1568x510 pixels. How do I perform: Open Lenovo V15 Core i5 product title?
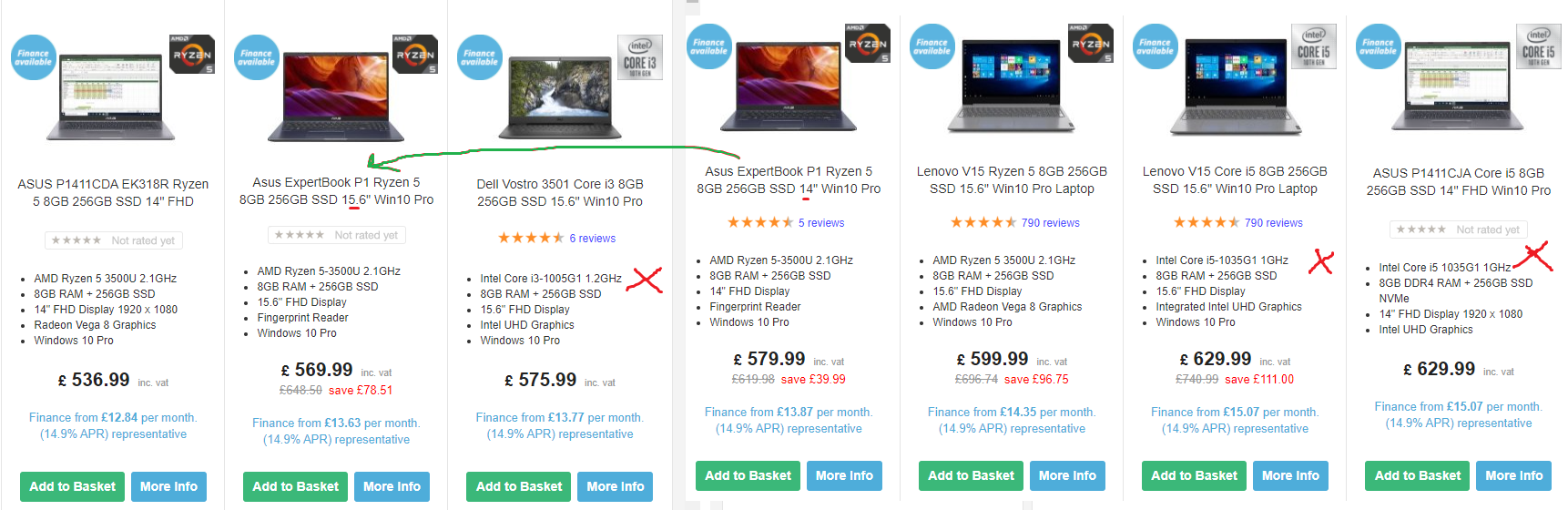click(x=1235, y=180)
